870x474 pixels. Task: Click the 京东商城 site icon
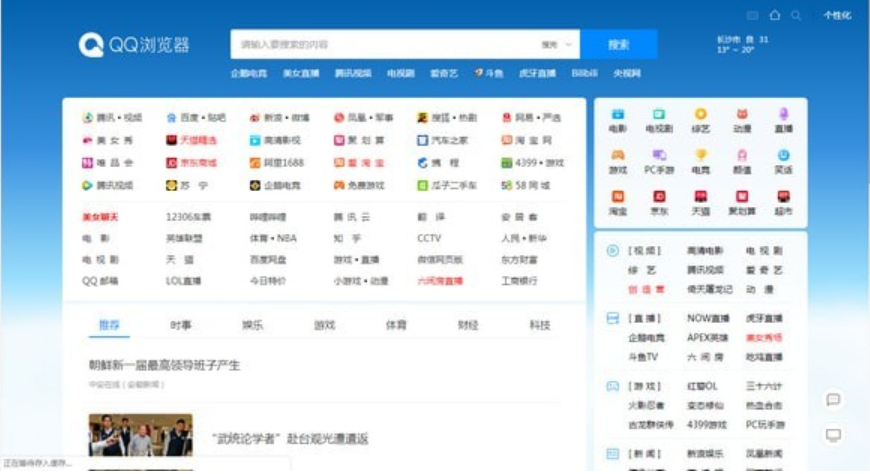tap(171, 163)
